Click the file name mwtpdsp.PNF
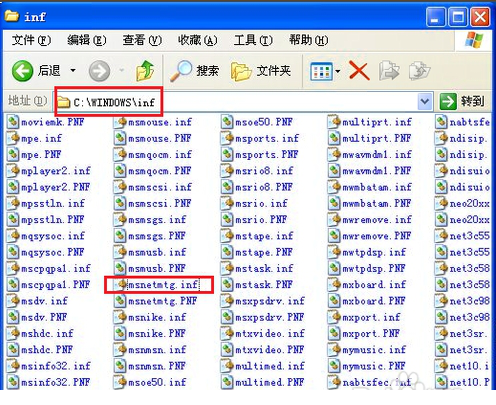496x405 pixels. (374, 269)
